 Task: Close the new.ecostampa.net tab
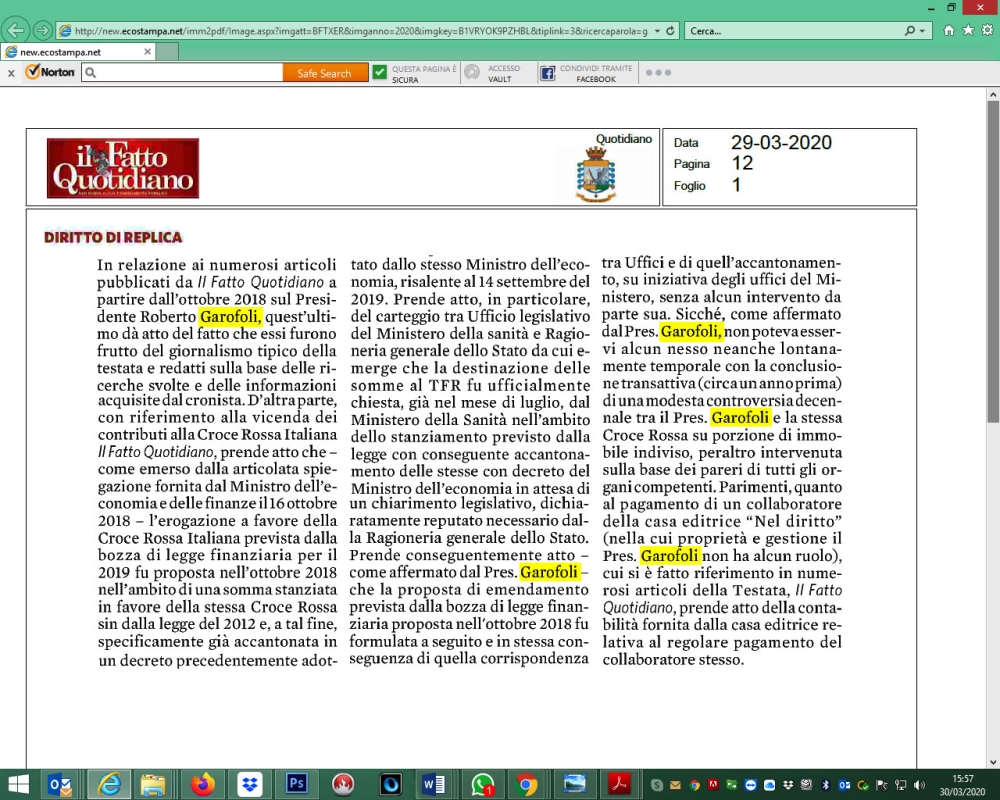[147, 52]
